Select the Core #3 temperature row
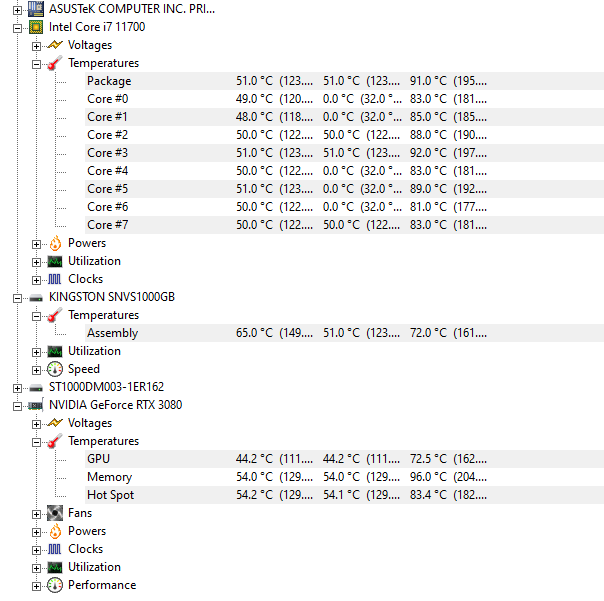This screenshot has height=601, width=604. pos(344,153)
